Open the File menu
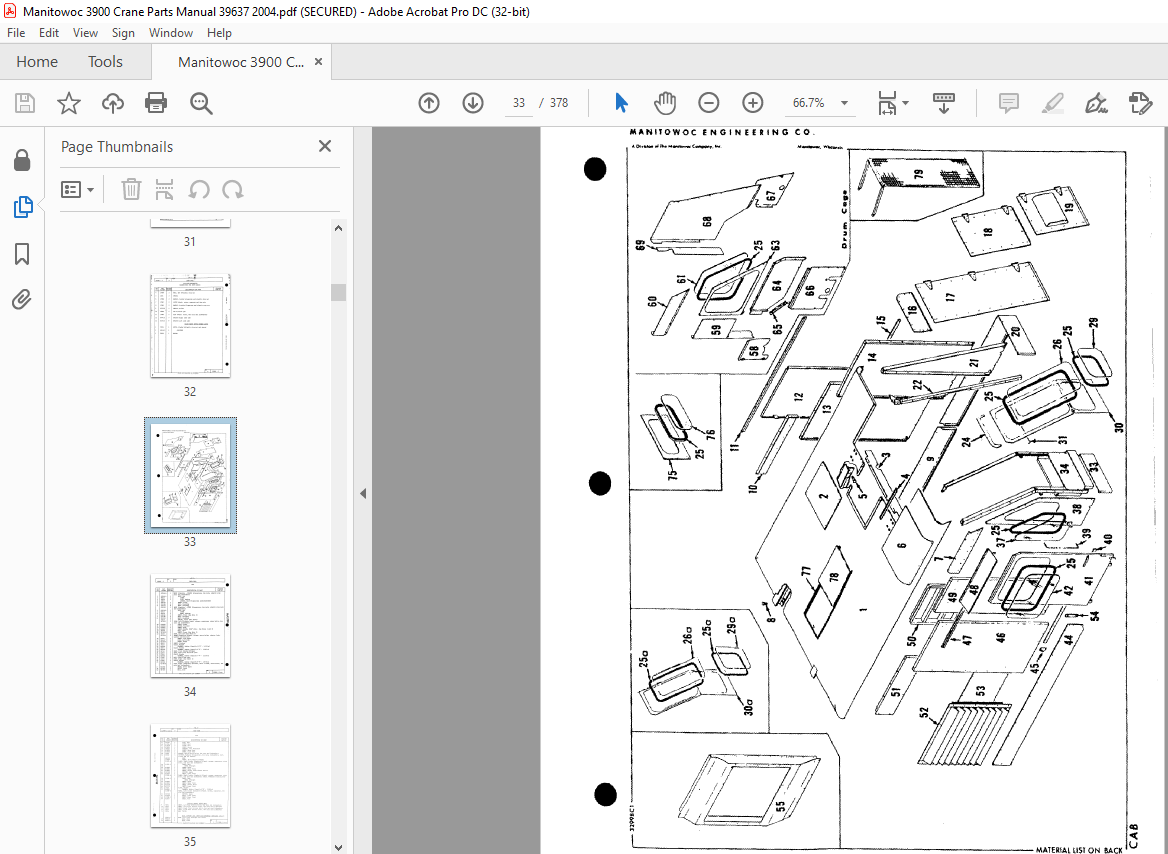1168x854 pixels. click(16, 33)
